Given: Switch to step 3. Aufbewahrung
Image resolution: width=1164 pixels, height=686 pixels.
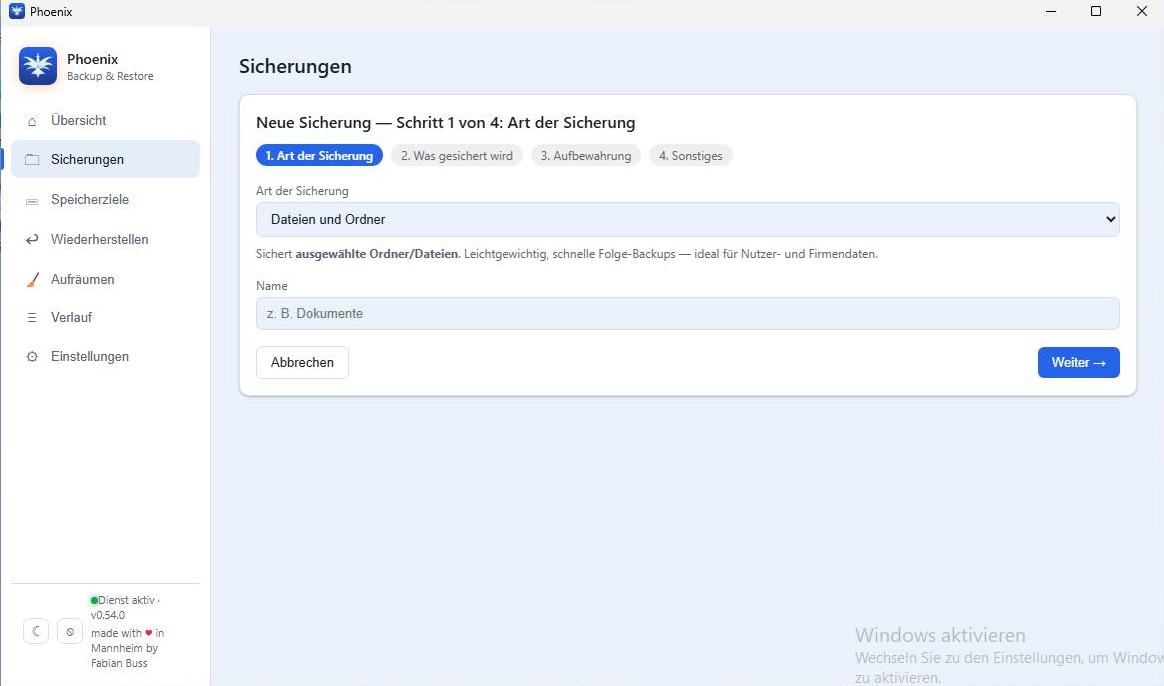Looking at the screenshot, I should point(586,156).
